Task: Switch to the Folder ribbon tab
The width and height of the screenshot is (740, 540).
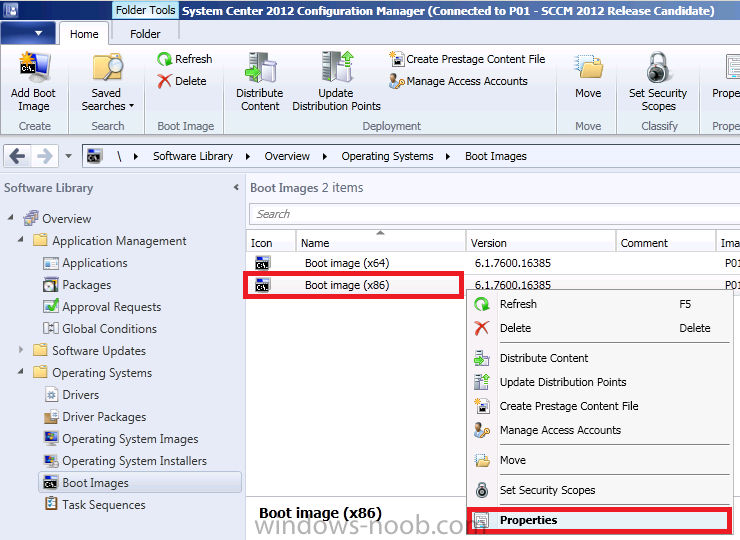Action: coord(145,34)
